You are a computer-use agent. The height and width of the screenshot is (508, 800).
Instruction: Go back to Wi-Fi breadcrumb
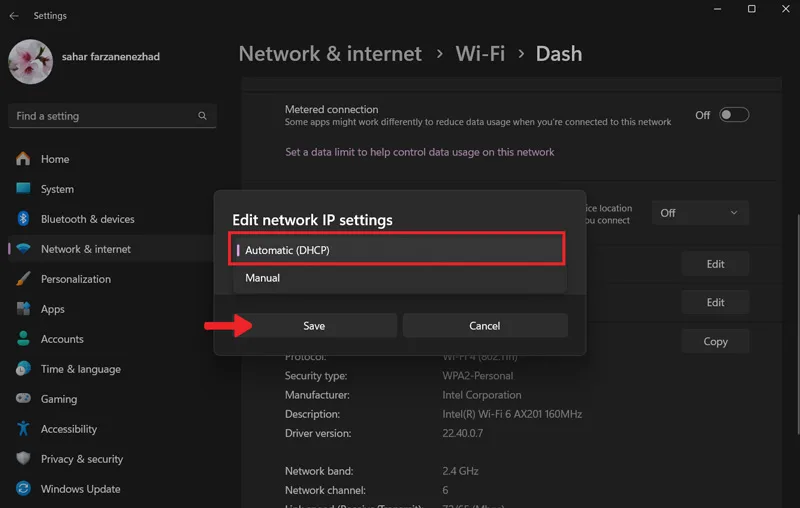[480, 54]
